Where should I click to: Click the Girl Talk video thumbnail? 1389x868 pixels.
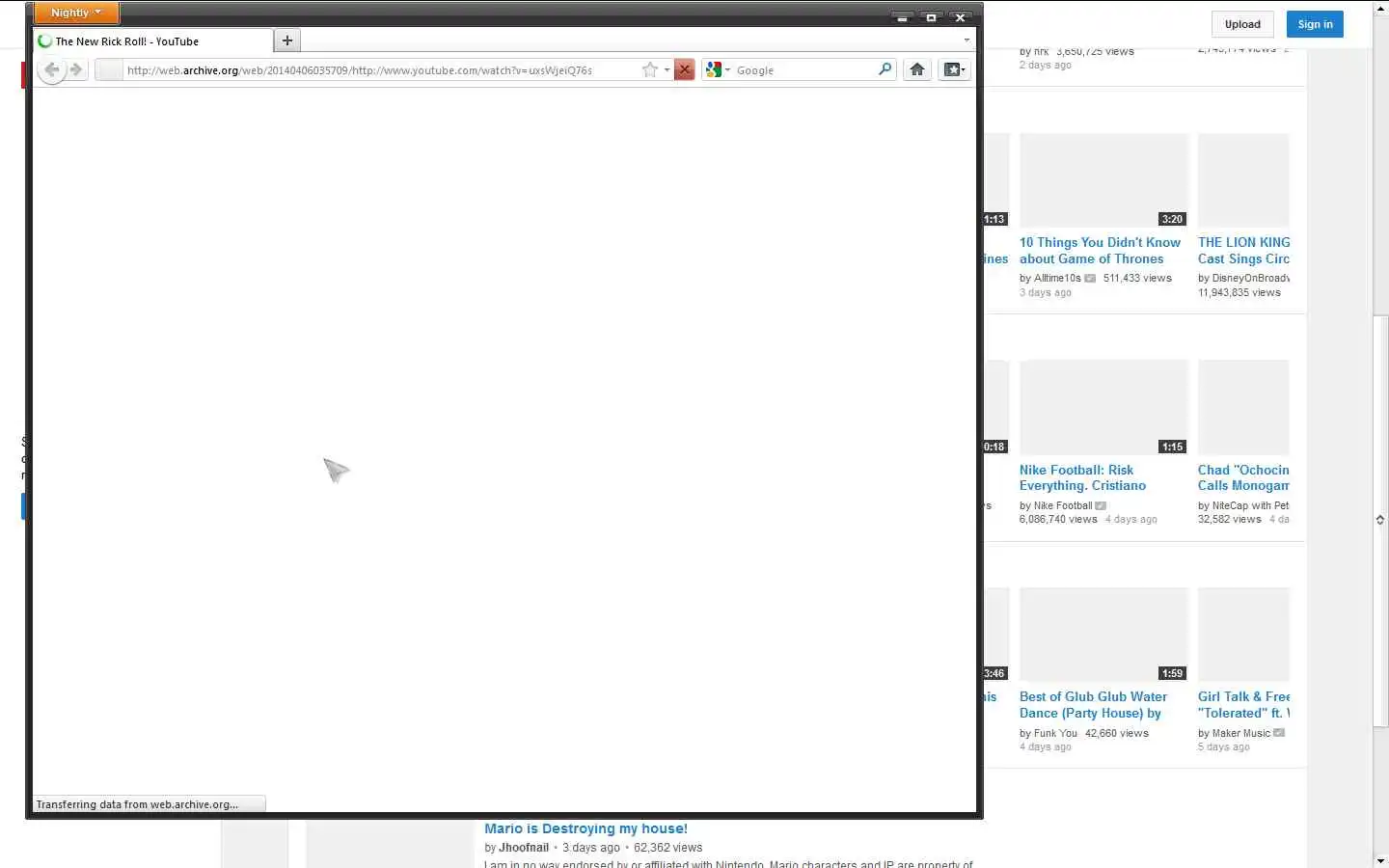click(x=1243, y=635)
